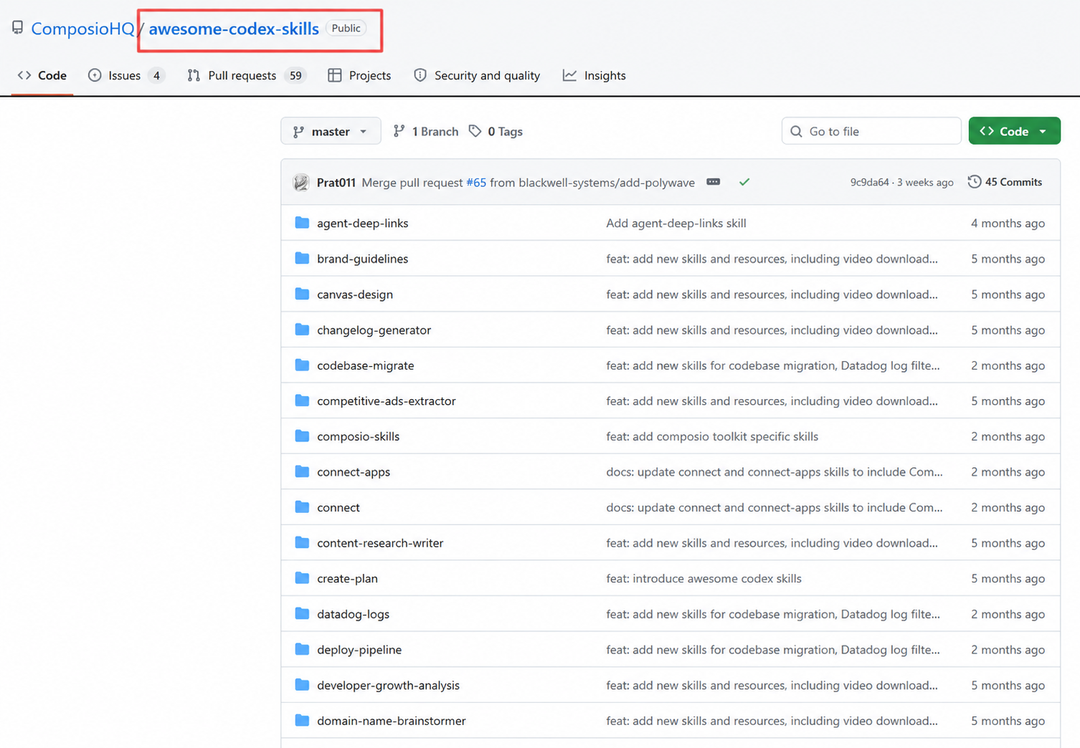Screen dimensions: 1080x748
Task: Click the folder icon for content-research-writer
Action: click(302, 543)
